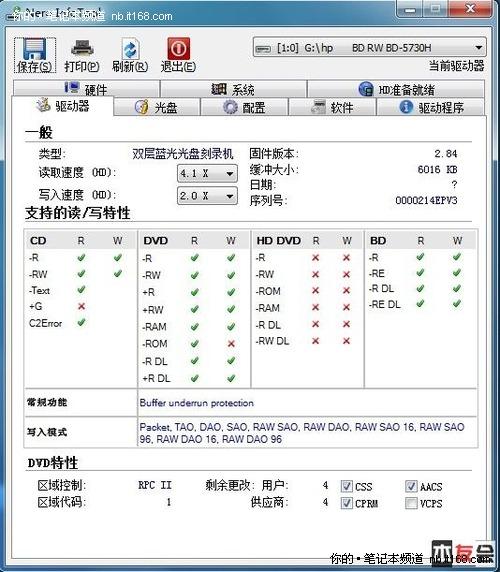Screen dimensions: 500x572
Task: Click the Refresh icon
Action: pos(130,49)
